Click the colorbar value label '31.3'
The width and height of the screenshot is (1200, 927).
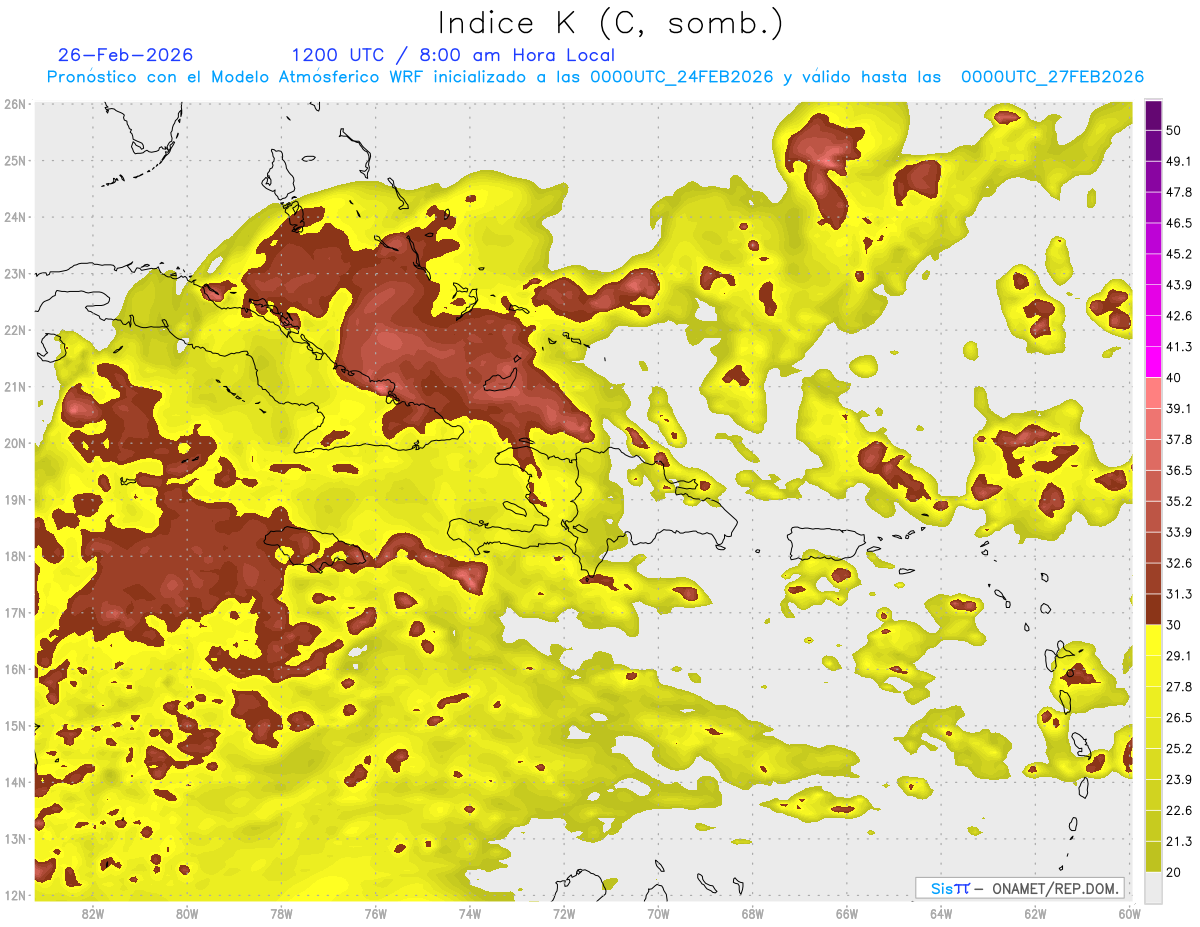point(1178,594)
